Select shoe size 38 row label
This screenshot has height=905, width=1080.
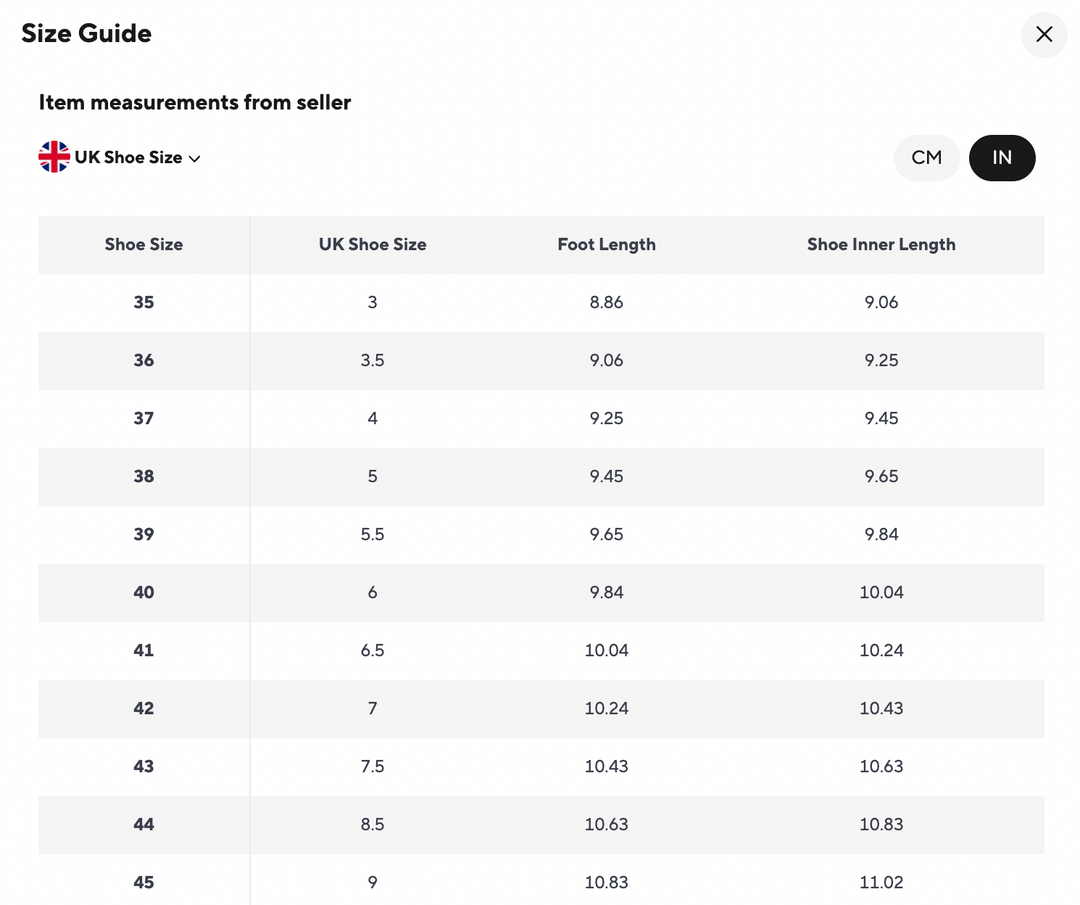[144, 477]
